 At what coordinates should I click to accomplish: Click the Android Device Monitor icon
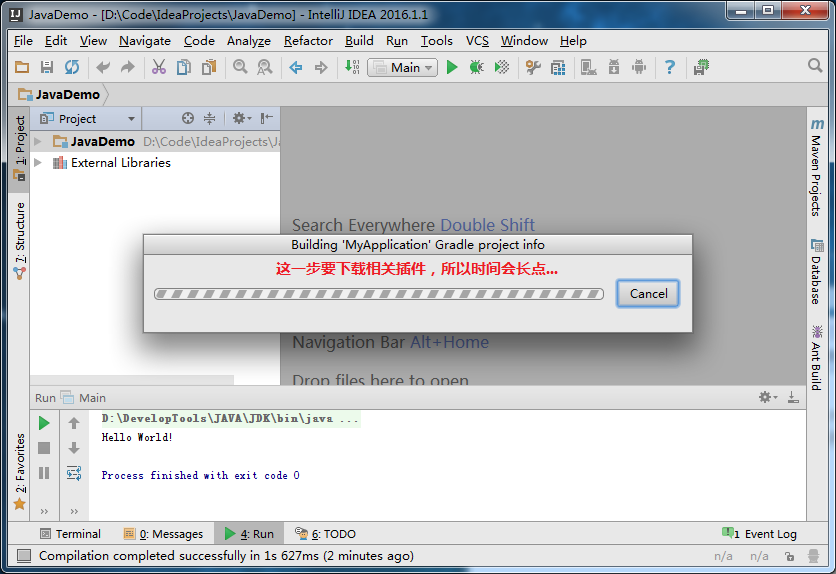[x=639, y=67]
